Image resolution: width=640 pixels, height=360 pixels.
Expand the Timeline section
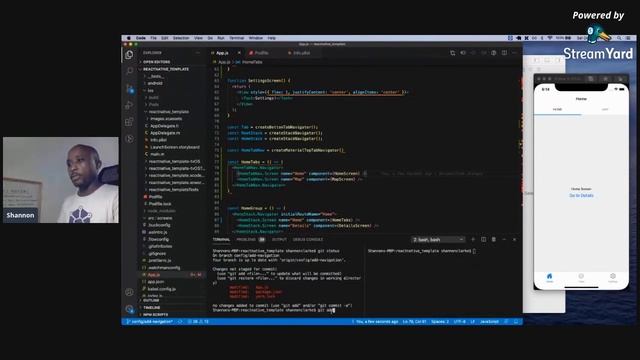coord(152,308)
